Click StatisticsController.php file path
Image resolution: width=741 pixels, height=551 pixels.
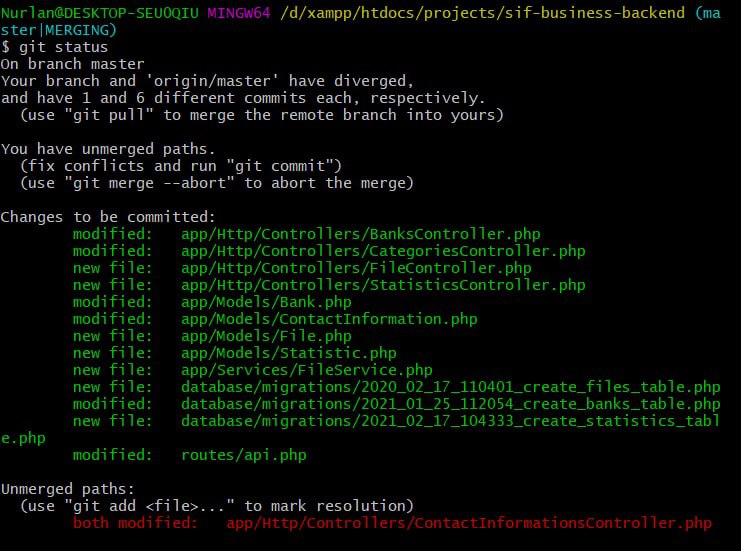383,285
